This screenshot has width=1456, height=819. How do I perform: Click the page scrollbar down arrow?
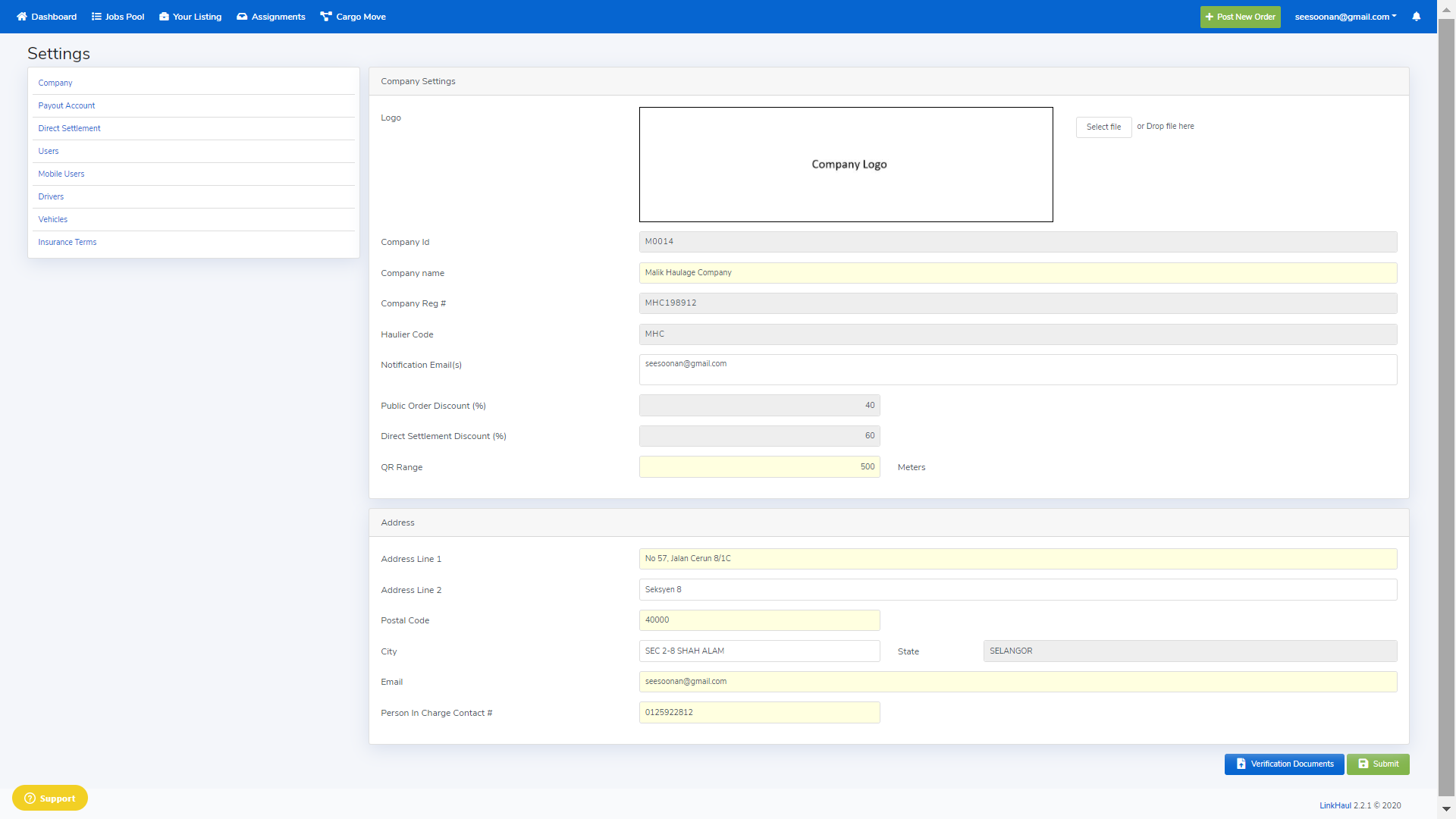[1446, 809]
